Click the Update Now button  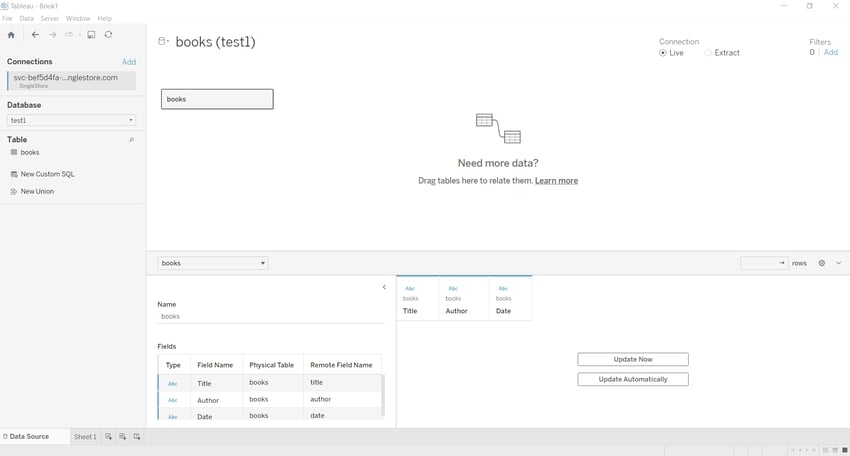coord(633,359)
